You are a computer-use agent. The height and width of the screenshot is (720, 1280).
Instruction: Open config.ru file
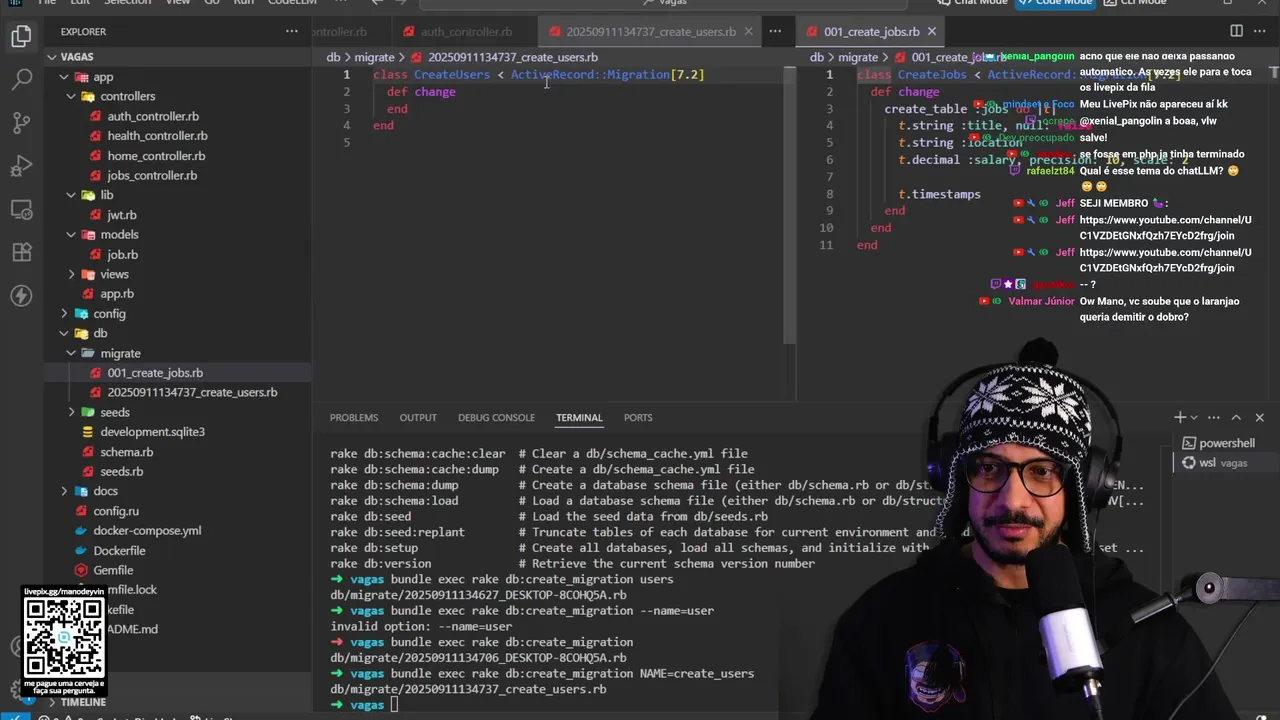tap(116, 511)
